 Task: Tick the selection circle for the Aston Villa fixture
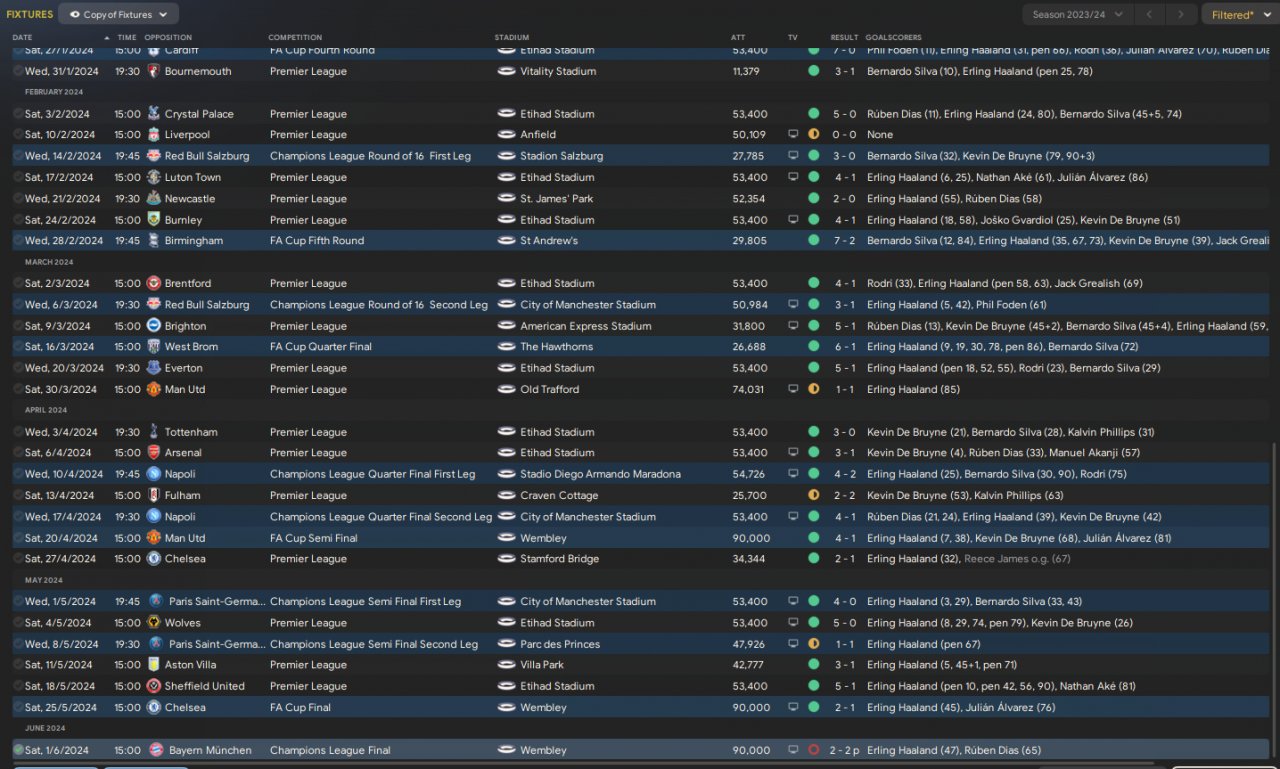18,665
